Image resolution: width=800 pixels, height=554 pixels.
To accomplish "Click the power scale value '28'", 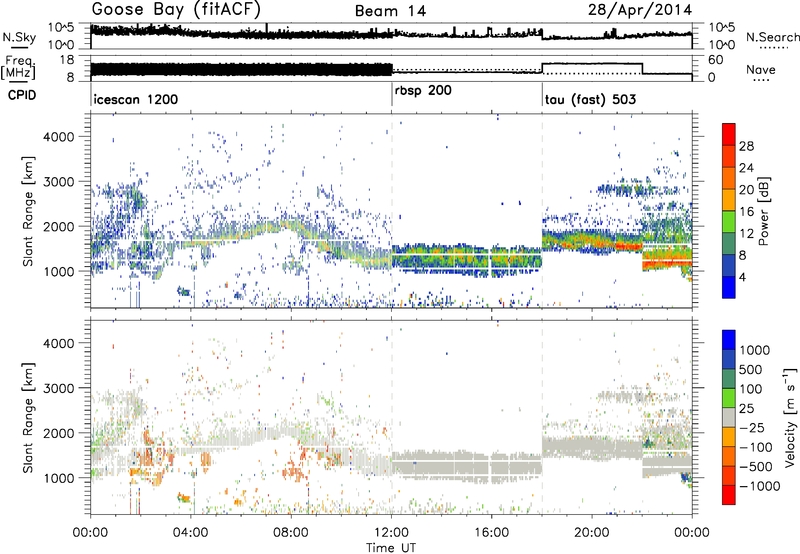I will (x=746, y=146).
